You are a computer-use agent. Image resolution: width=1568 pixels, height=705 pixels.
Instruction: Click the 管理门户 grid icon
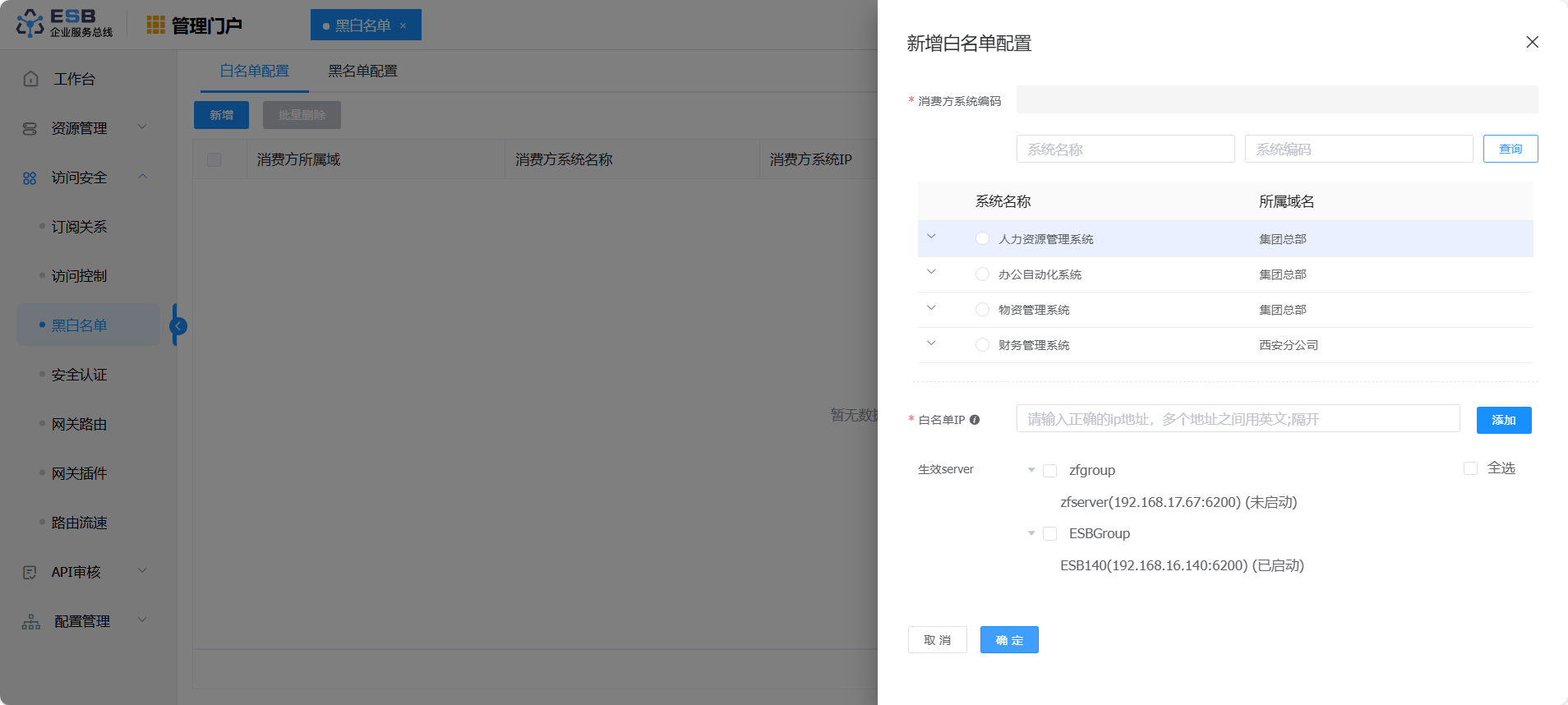pos(155,25)
